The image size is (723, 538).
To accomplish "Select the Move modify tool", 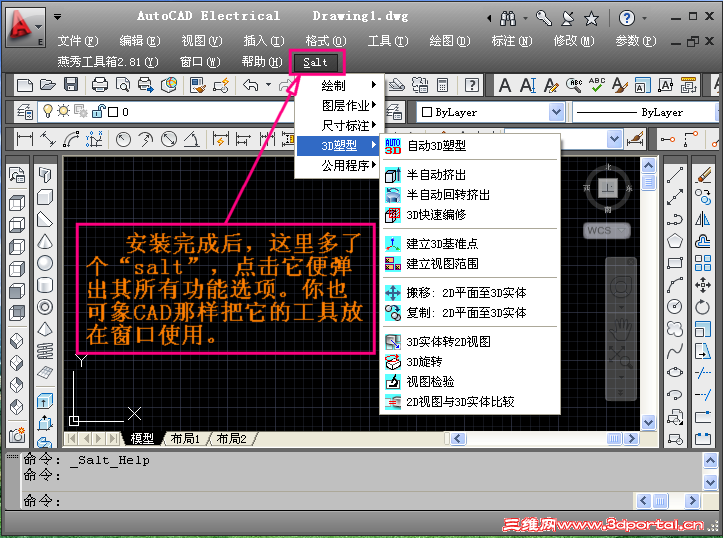I will 703,285.
